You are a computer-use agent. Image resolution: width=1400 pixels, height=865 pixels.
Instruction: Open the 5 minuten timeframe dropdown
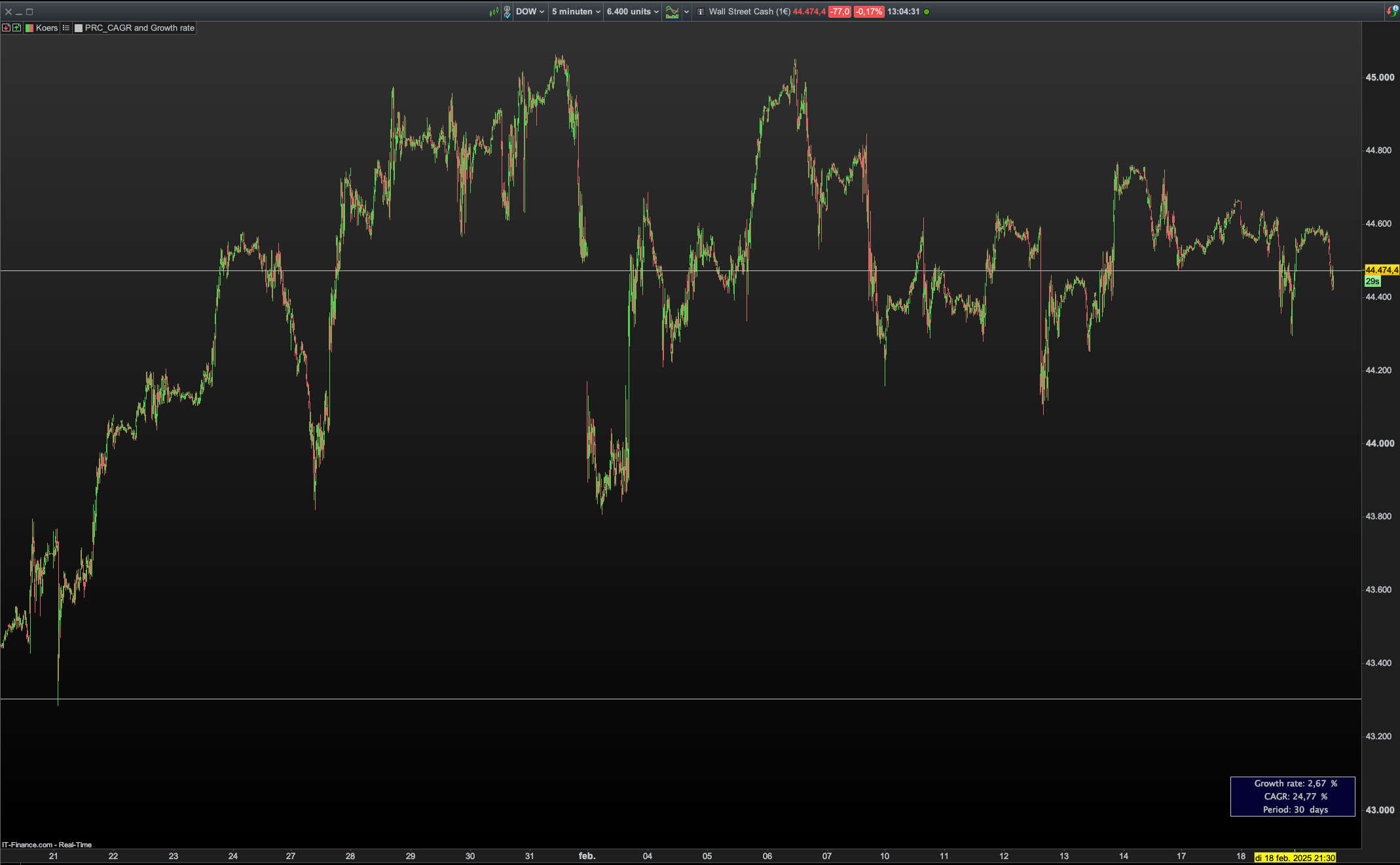point(576,12)
